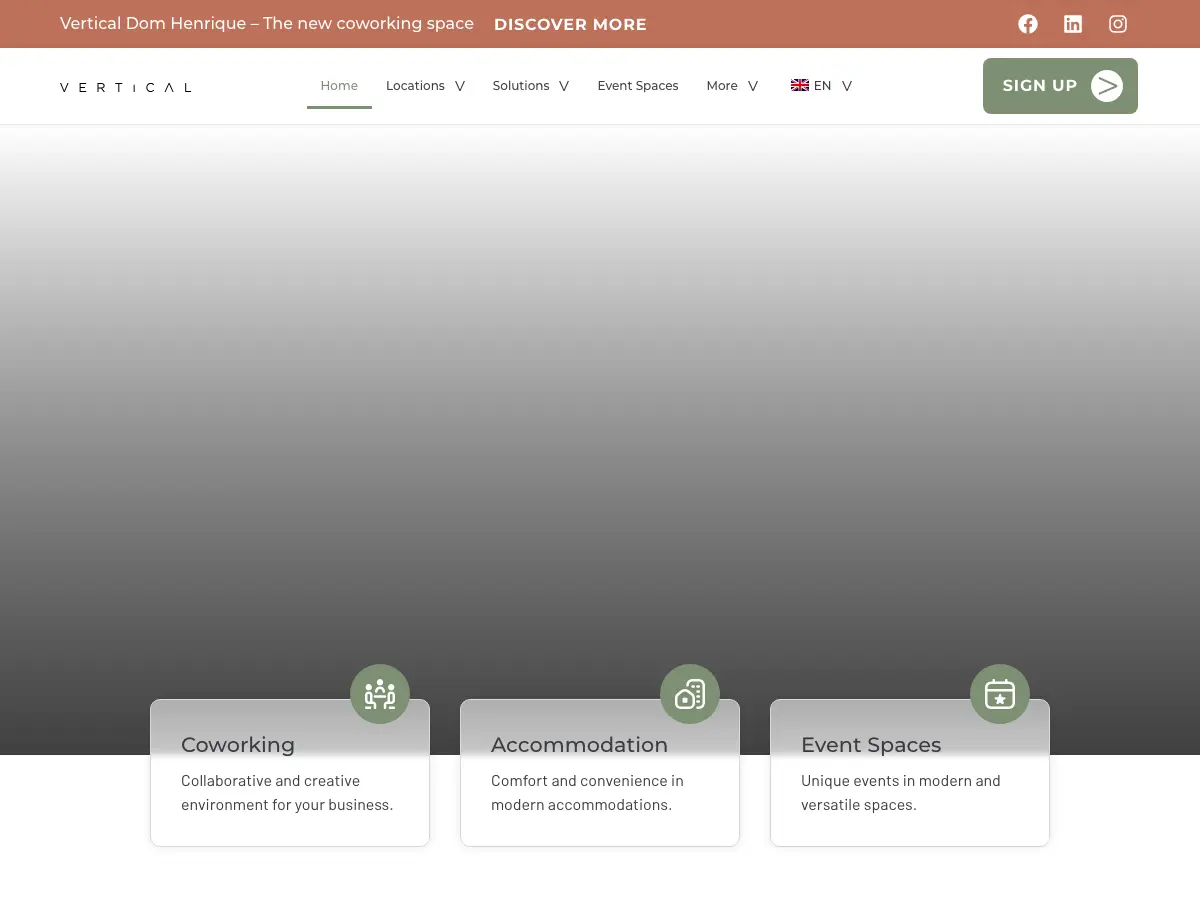Click the Vertical logo
1200x900 pixels.
[x=126, y=87]
